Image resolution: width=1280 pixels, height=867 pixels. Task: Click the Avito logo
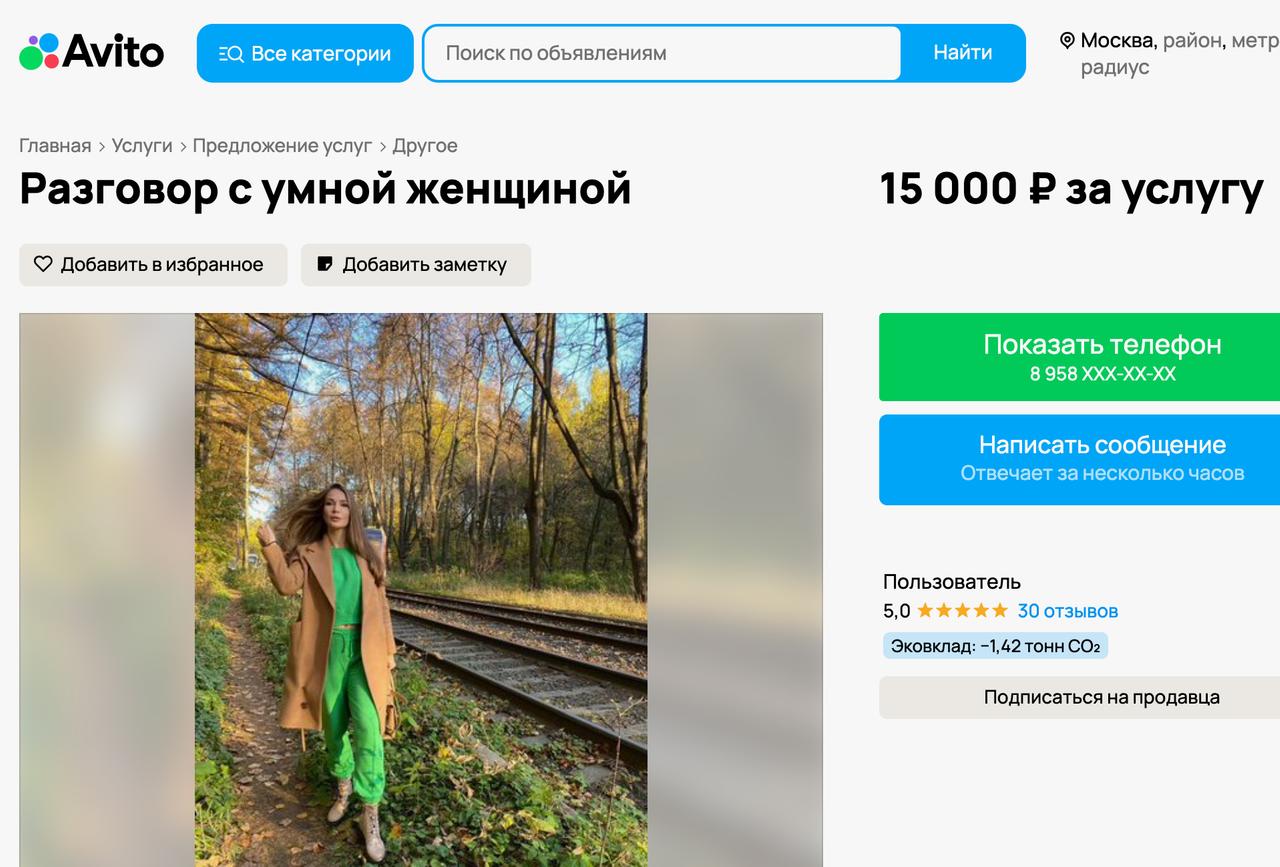pos(90,52)
